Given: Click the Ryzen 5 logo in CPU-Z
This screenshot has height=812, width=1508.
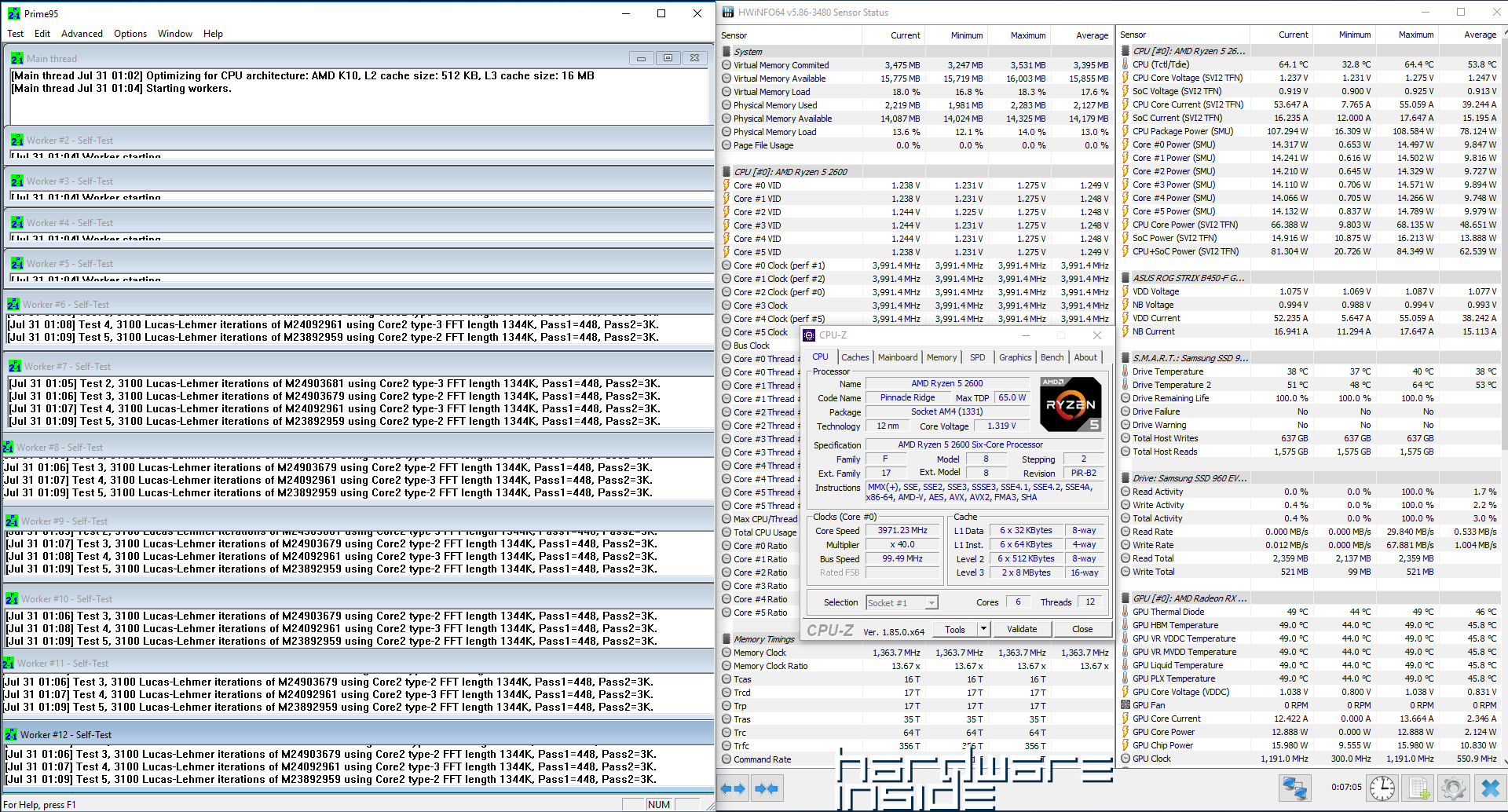Looking at the screenshot, I should pyautogui.click(x=1071, y=404).
